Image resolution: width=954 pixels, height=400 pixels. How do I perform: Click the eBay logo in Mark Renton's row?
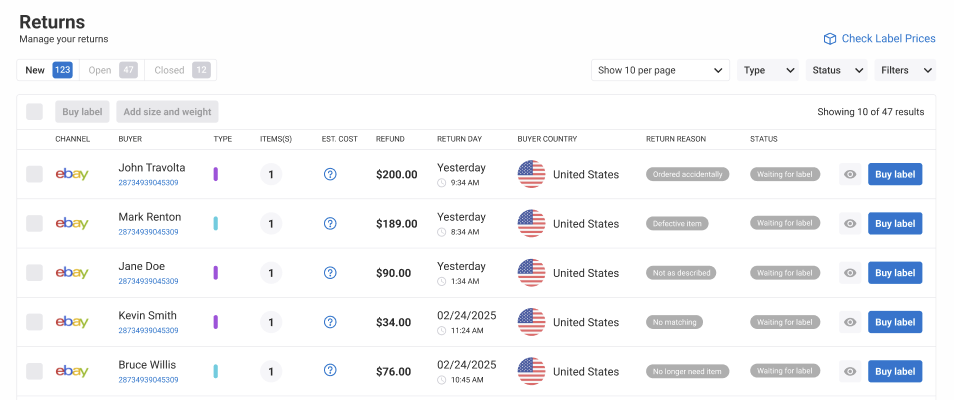[72, 224]
